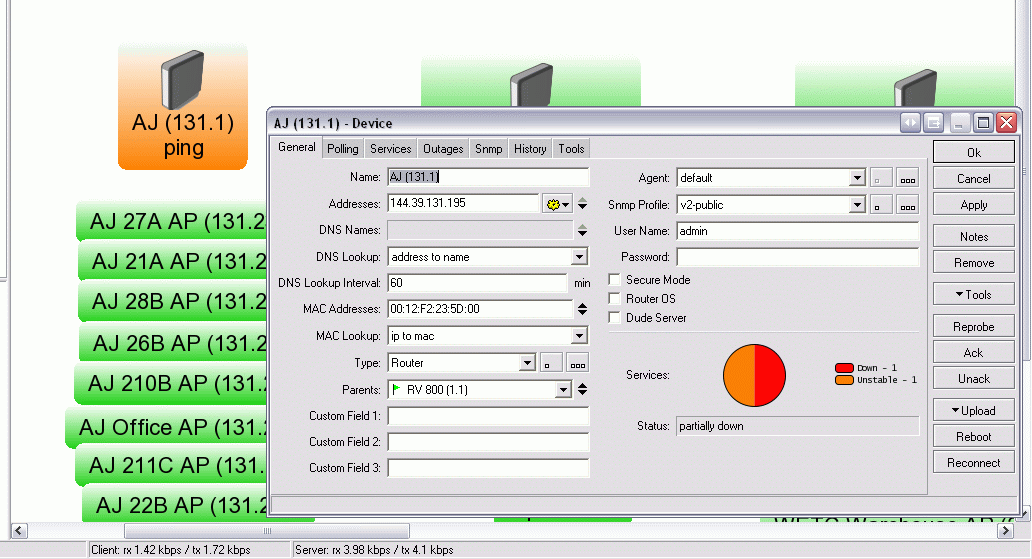The width and height of the screenshot is (1032, 559).
Task: Click the Addresses input field
Action: 463,203
